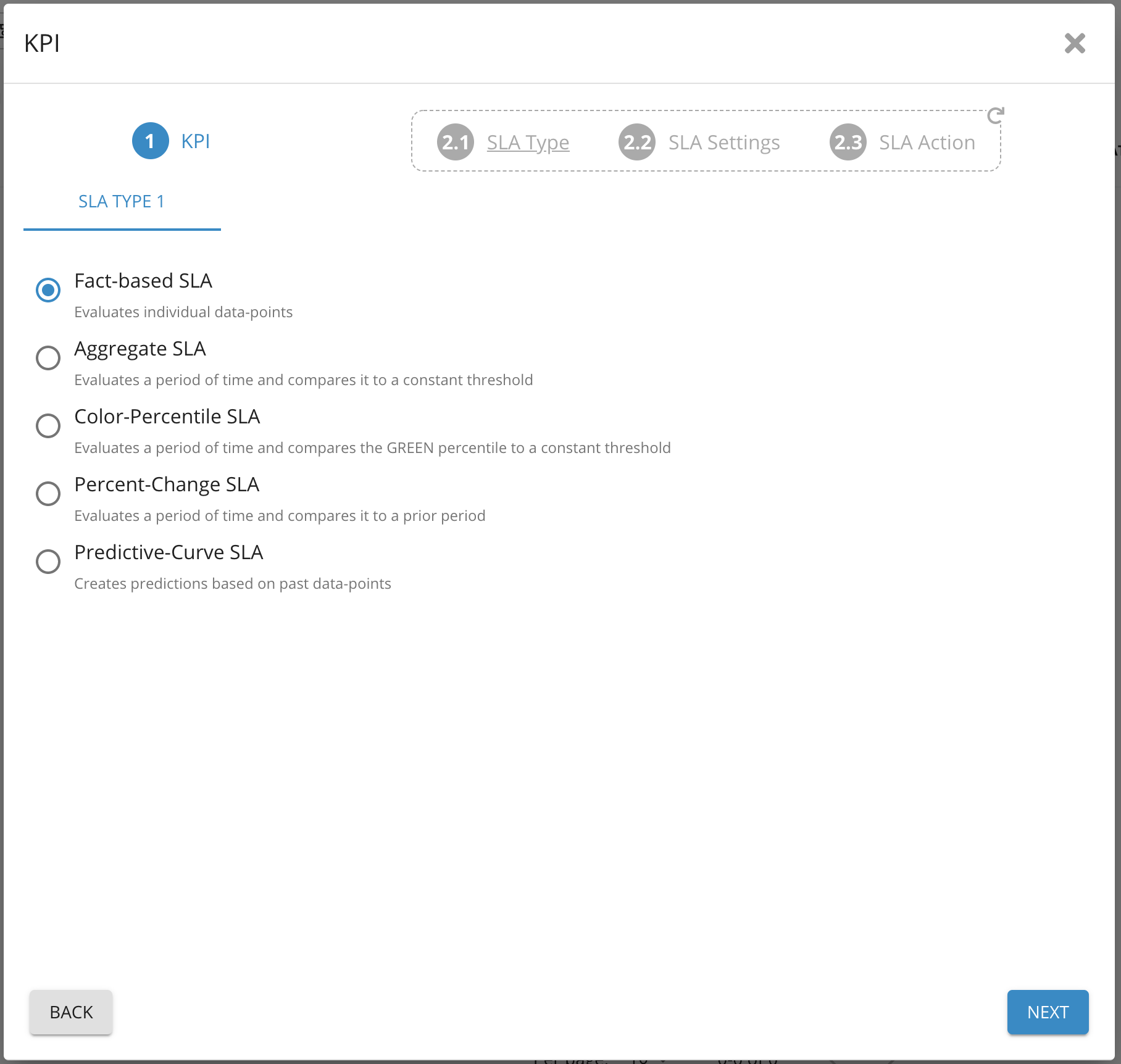Screen dimensions: 1121x1064
Task: Click the 2.2 step circle
Action: click(637, 143)
